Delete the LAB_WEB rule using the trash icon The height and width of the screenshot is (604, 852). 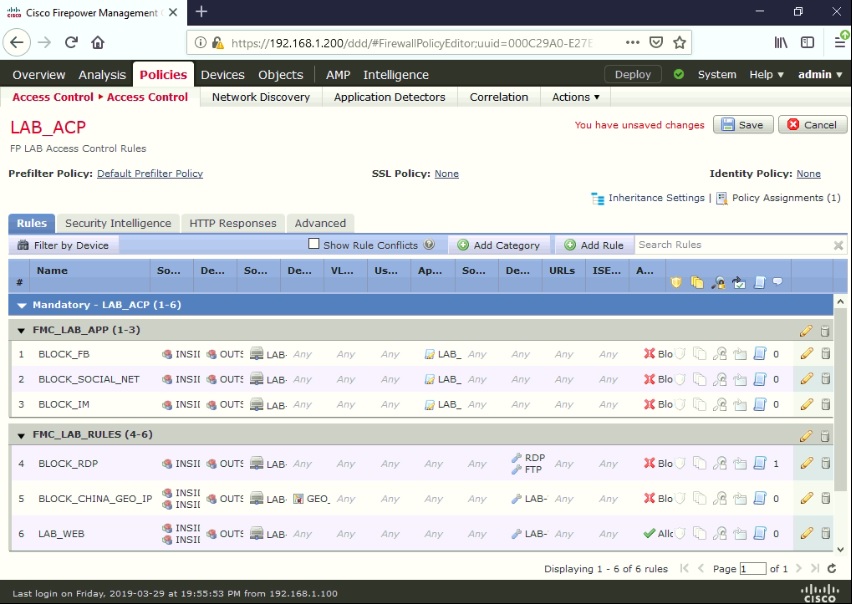pyautogui.click(x=825, y=533)
